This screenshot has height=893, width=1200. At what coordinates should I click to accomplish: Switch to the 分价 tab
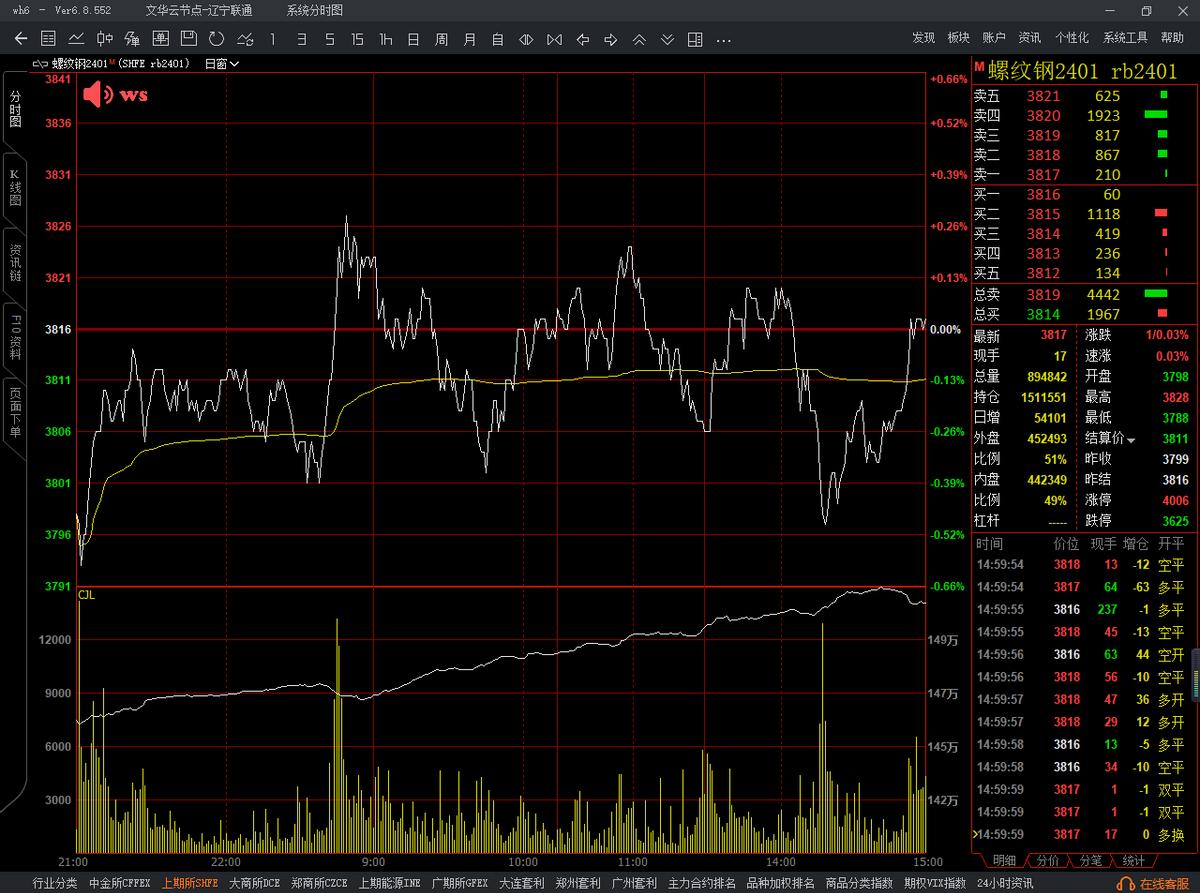point(1047,860)
